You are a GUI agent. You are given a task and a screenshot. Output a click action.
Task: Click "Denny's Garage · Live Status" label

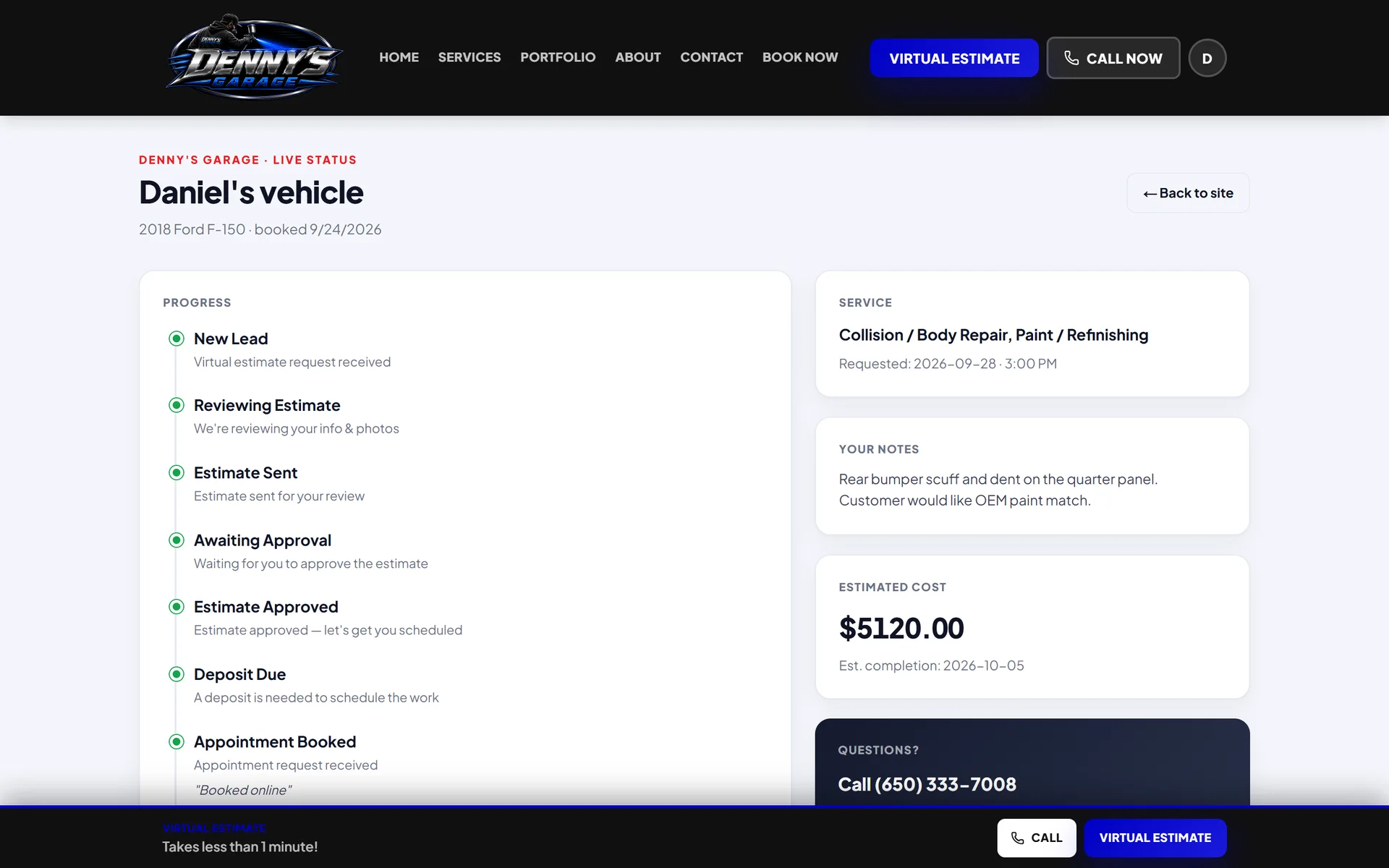(247, 160)
